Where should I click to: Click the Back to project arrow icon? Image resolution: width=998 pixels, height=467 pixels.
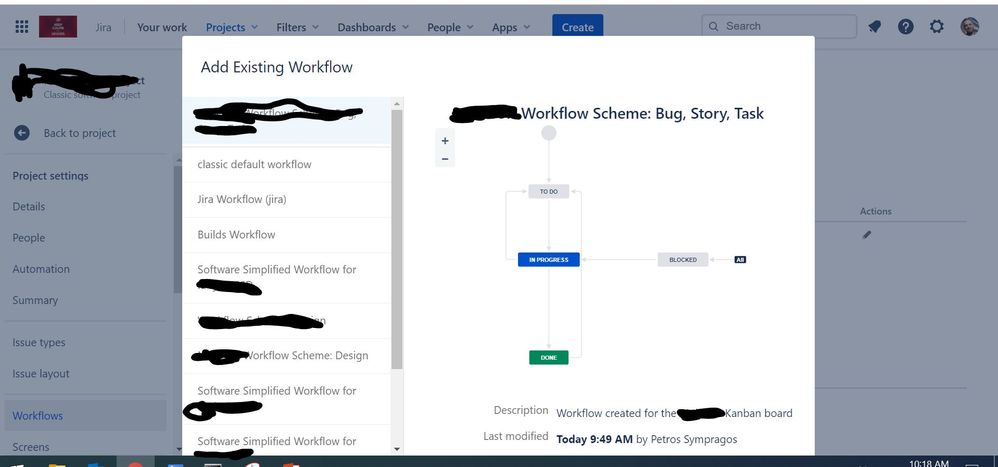tap(22, 133)
